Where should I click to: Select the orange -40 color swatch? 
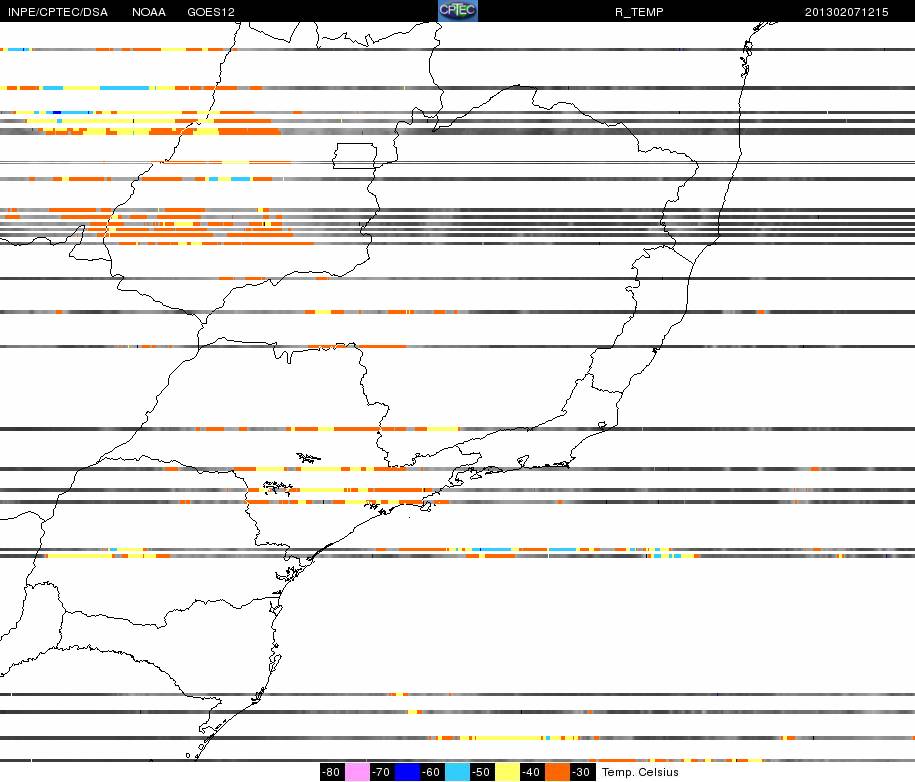(557, 772)
